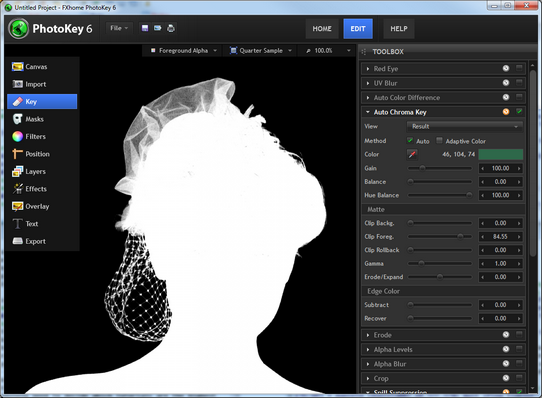This screenshot has height=398, width=542.
Task: Enable the Red Eye filter checkbox
Action: coord(519,68)
